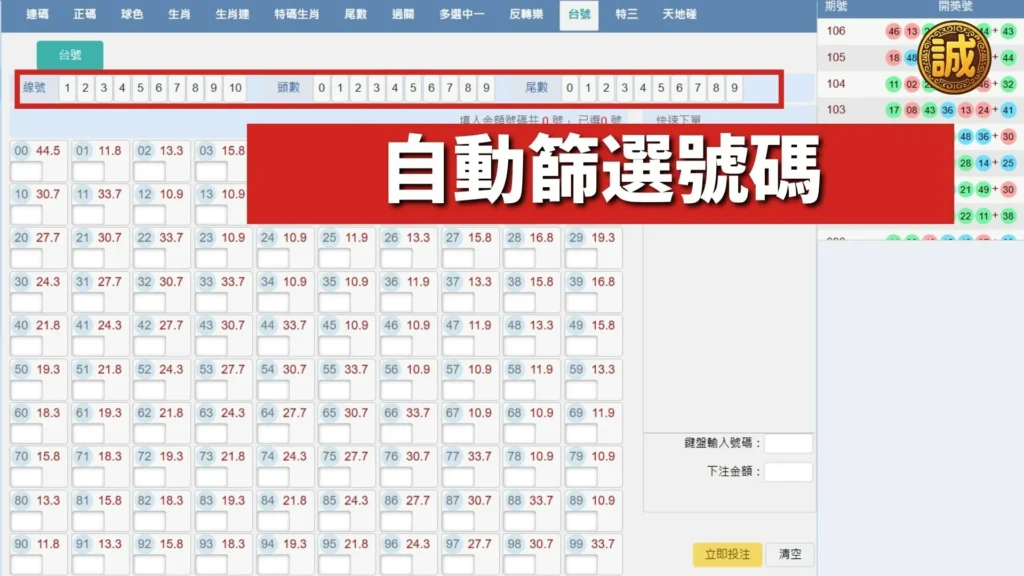Viewport: 1024px width, 576px height.
Task: Open the 特三 tab
Action: (626, 14)
